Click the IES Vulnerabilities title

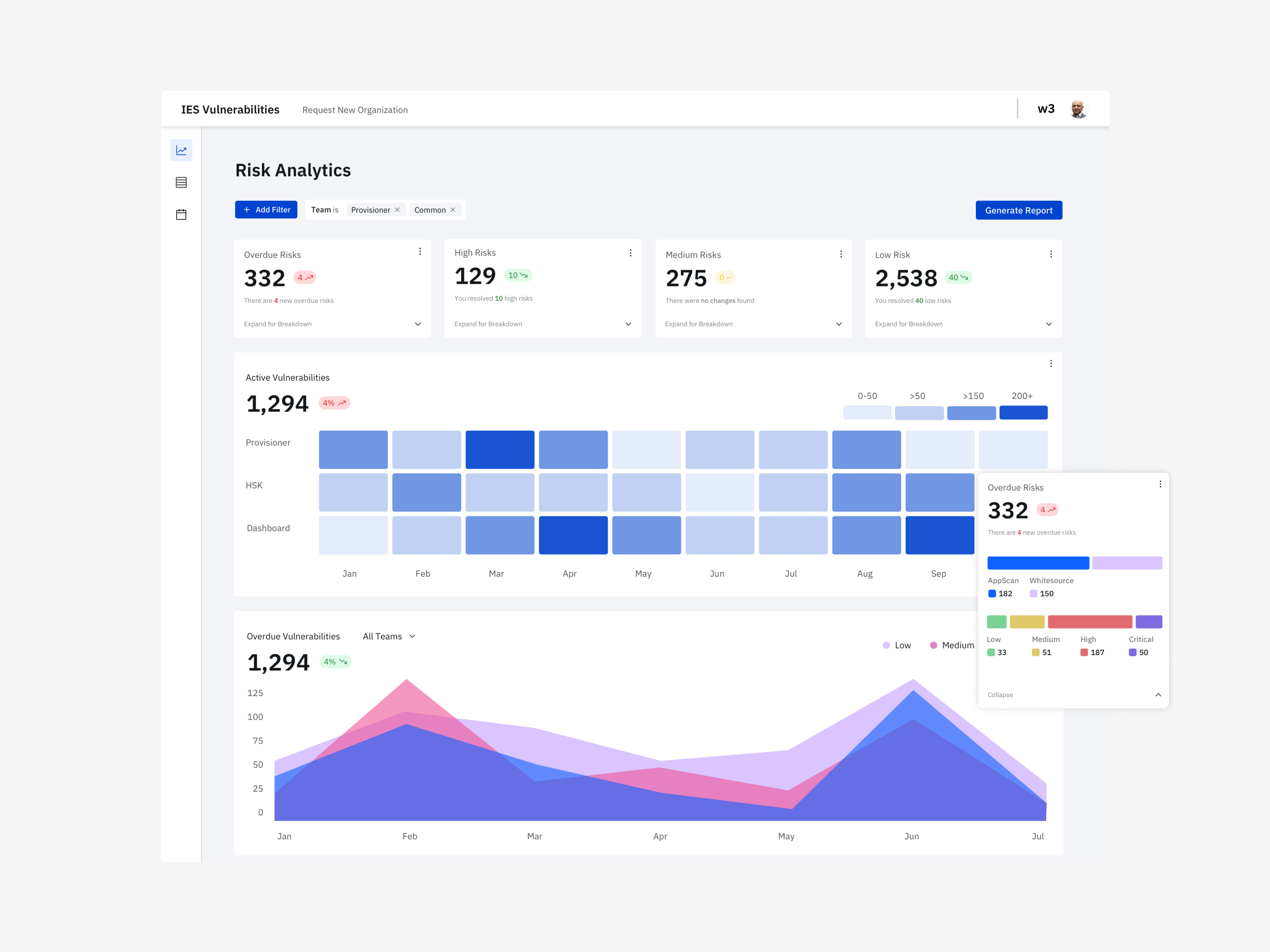coord(230,110)
